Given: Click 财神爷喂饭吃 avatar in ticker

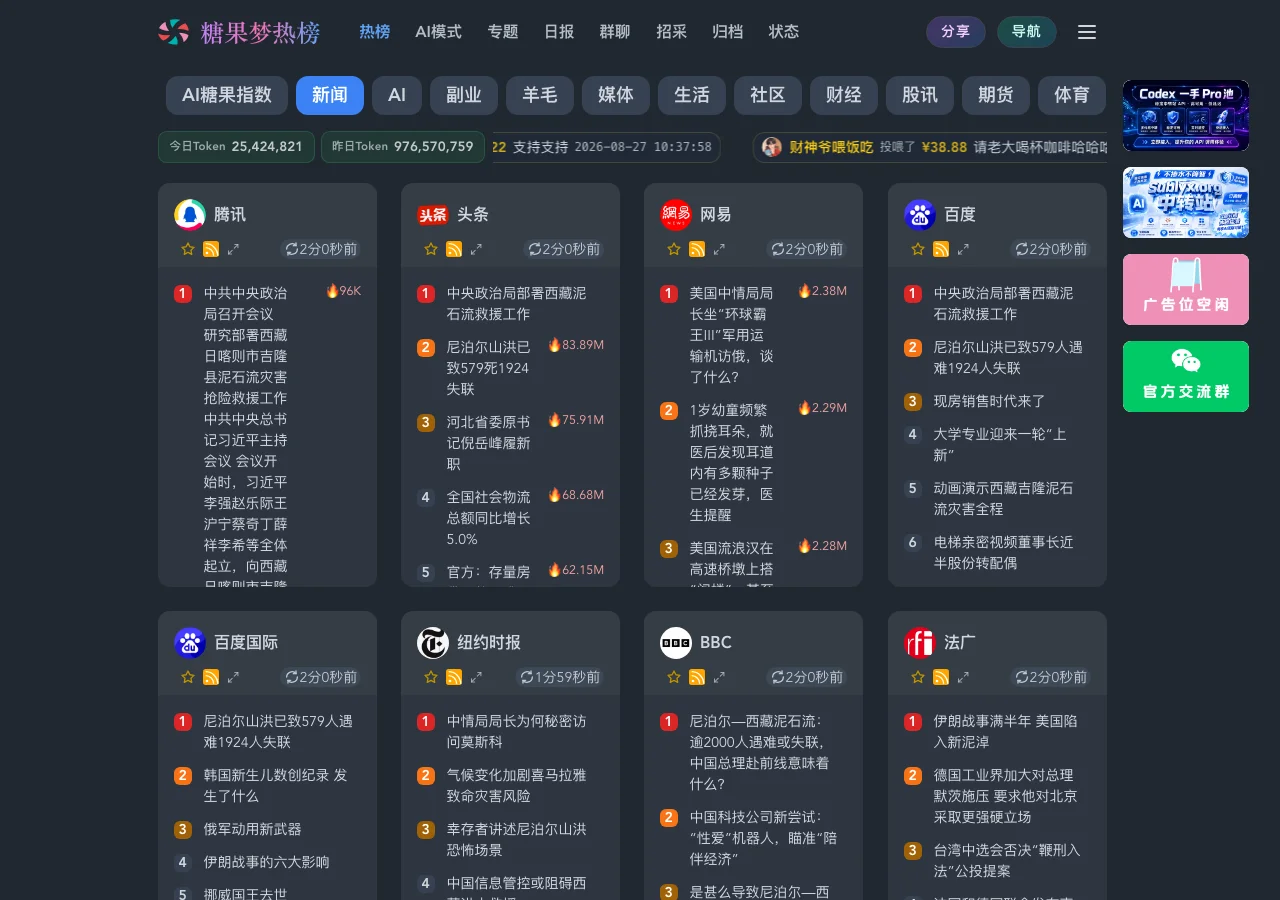Looking at the screenshot, I should [x=772, y=147].
